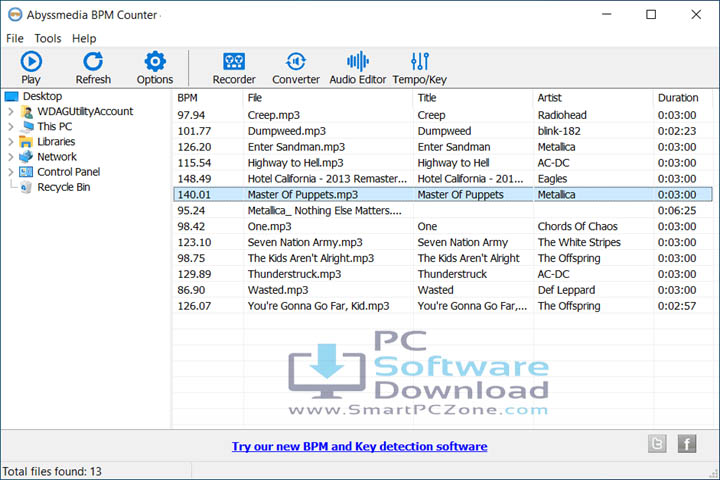Expand the This PC tree node
The height and width of the screenshot is (480, 720).
point(11,127)
